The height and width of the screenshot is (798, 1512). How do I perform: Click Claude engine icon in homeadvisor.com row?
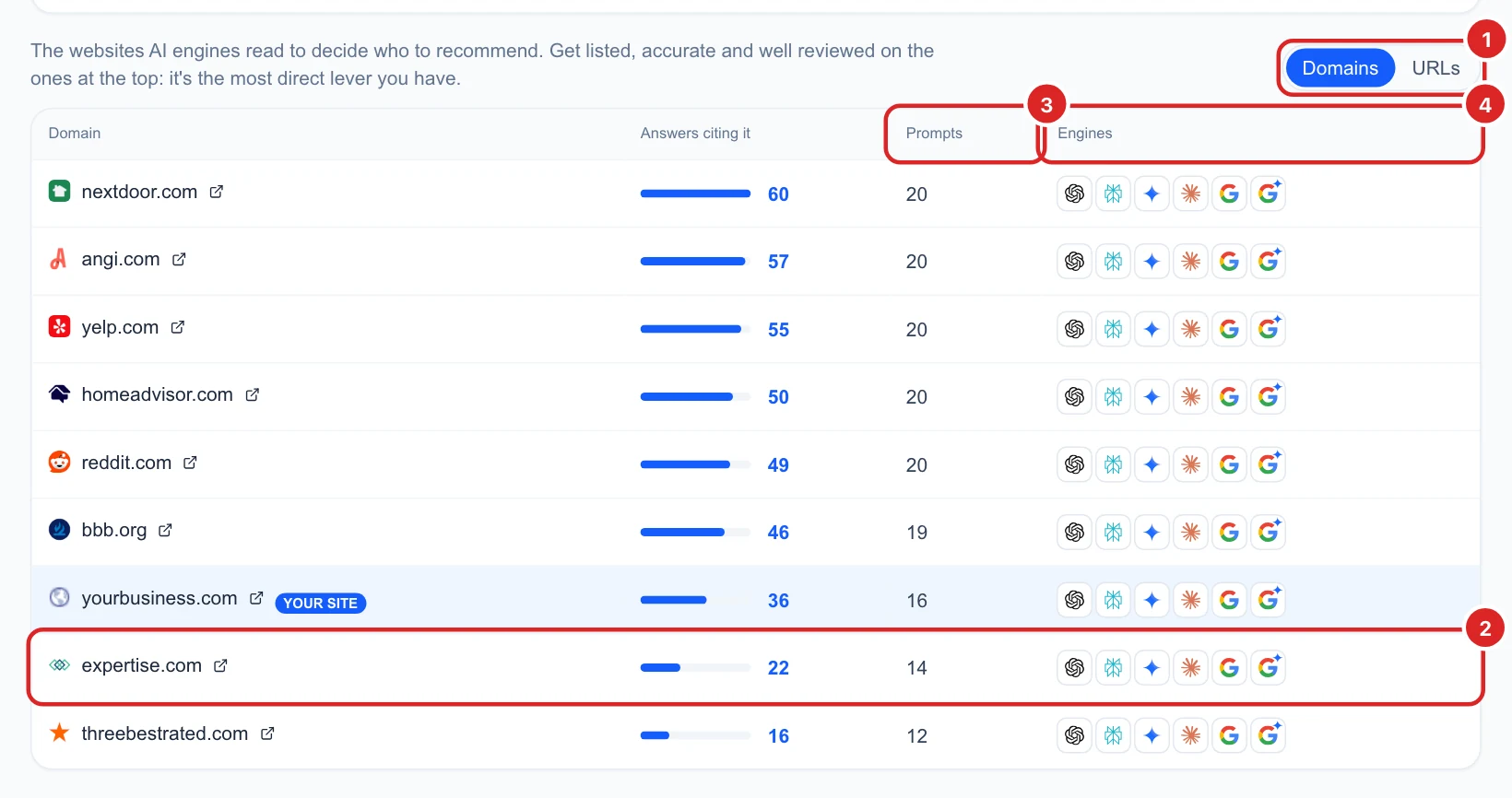pyautogui.click(x=1190, y=397)
